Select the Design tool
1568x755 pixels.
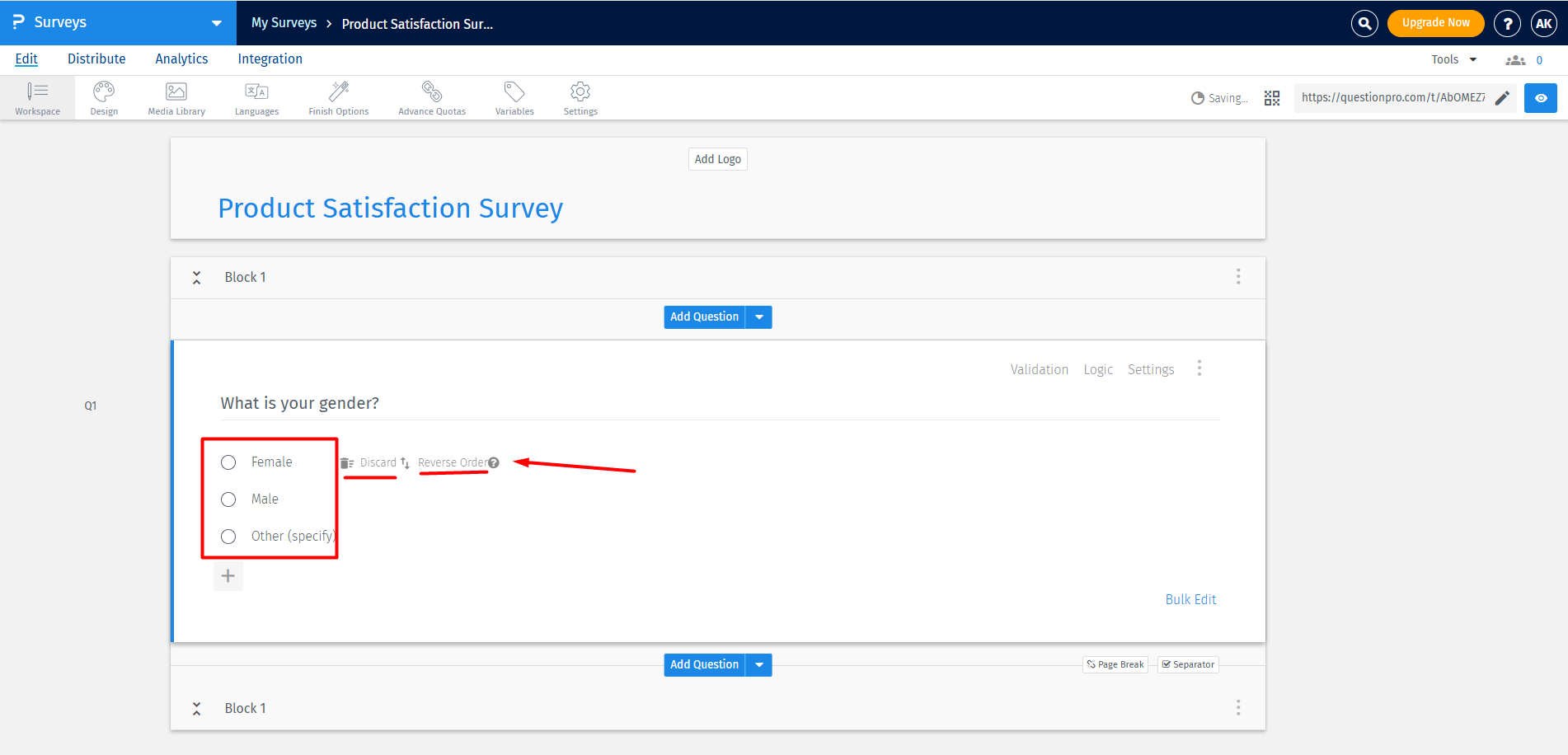coord(103,97)
